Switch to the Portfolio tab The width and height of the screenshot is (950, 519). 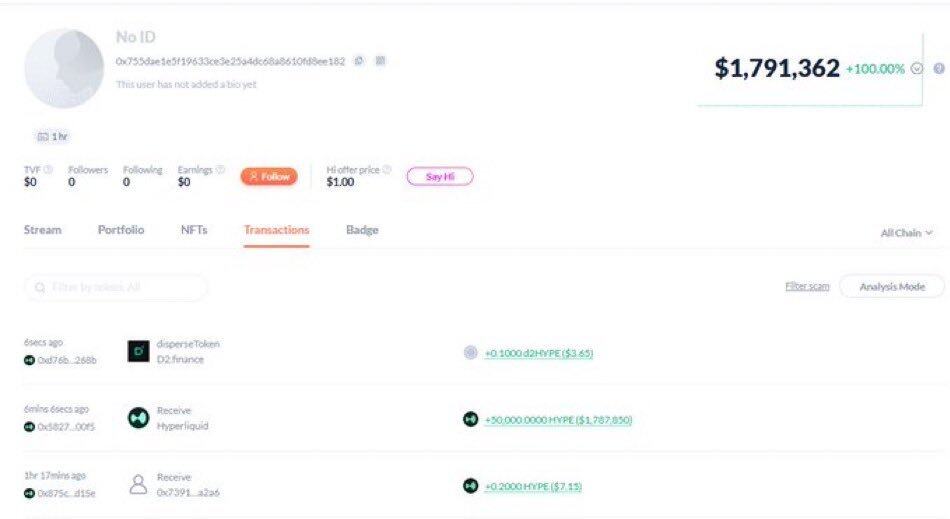121,230
